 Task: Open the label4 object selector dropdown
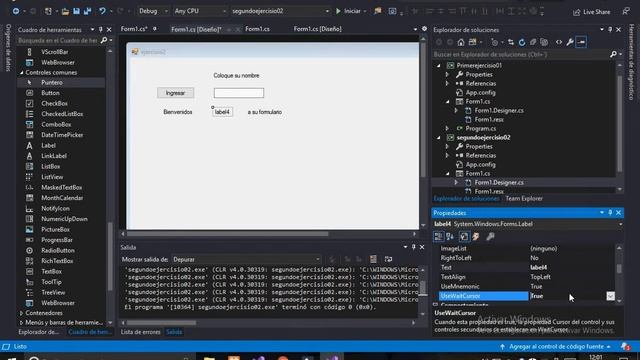tap(620, 224)
